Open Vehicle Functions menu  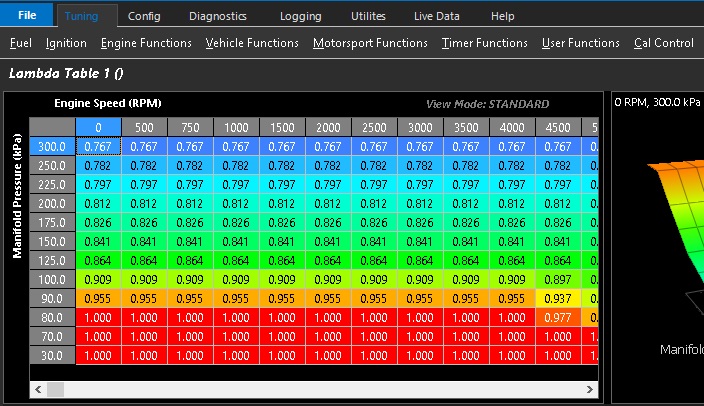[252, 43]
